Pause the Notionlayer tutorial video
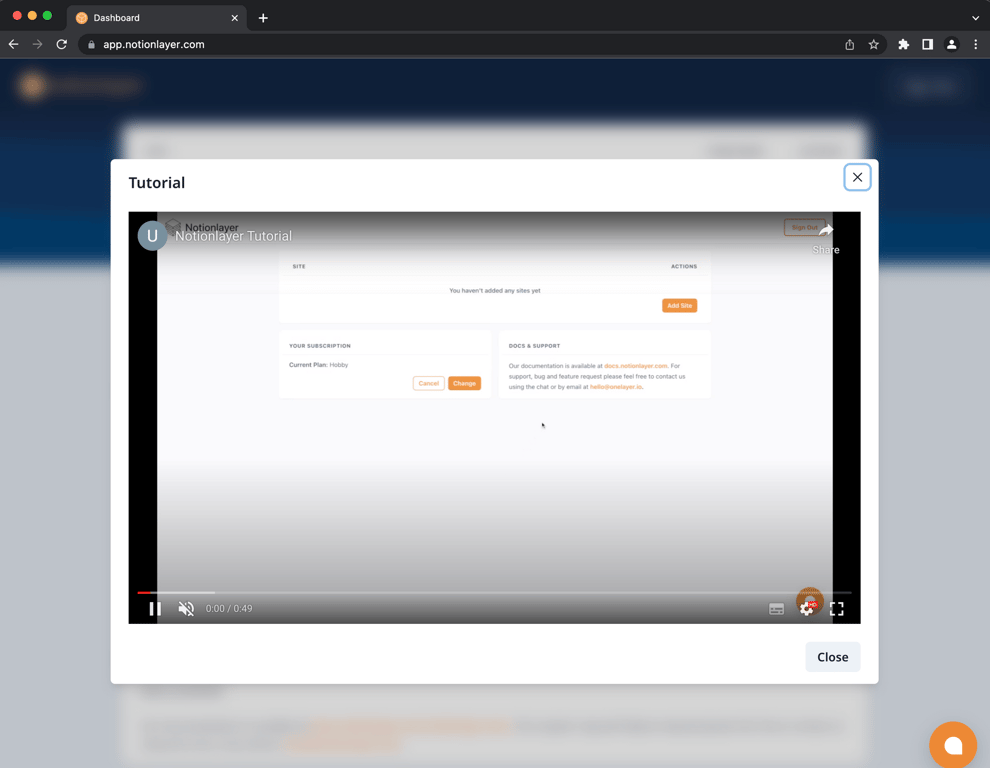 pyautogui.click(x=155, y=608)
